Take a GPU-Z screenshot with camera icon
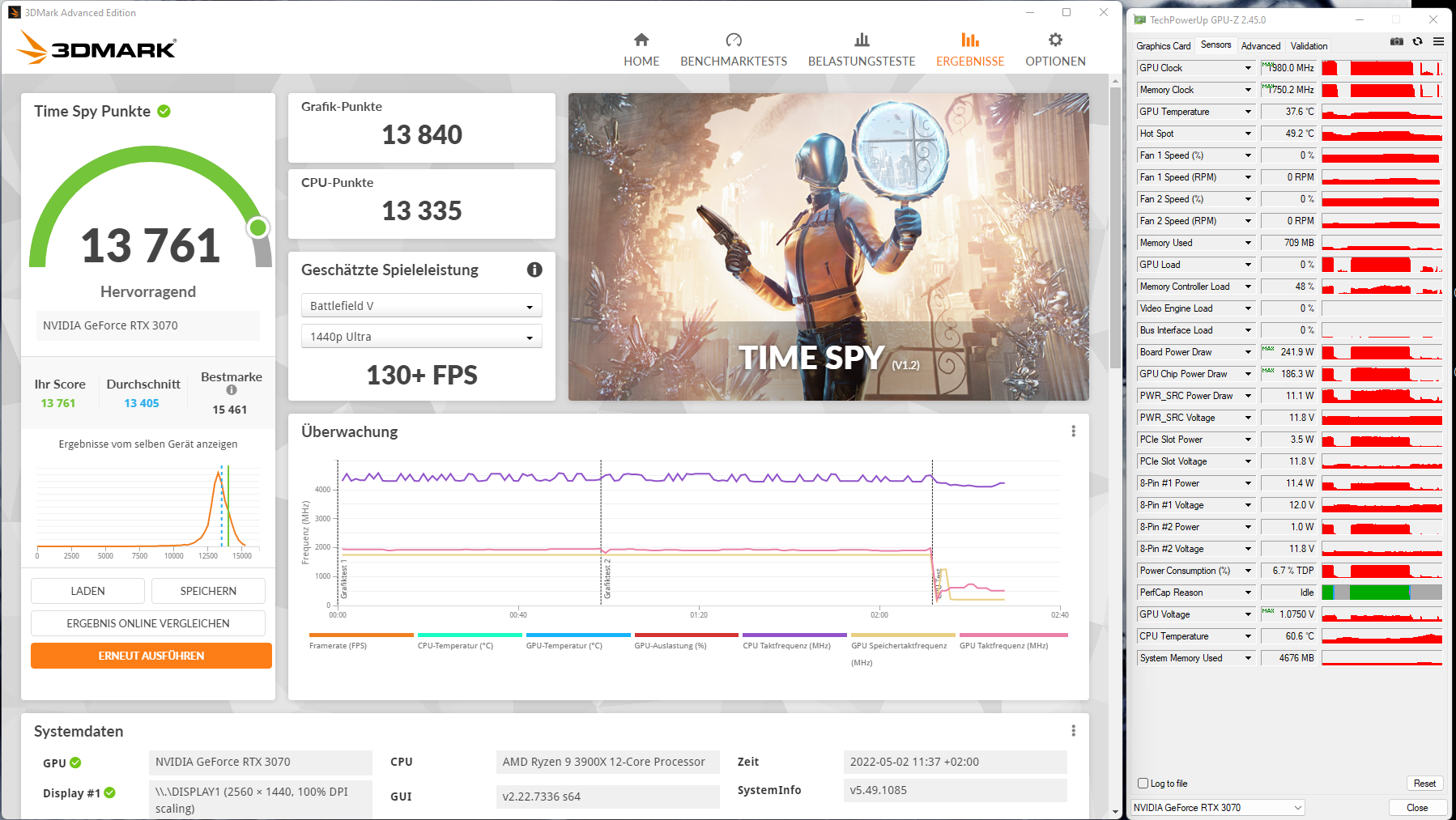The height and width of the screenshot is (820, 1456). 1397,42
